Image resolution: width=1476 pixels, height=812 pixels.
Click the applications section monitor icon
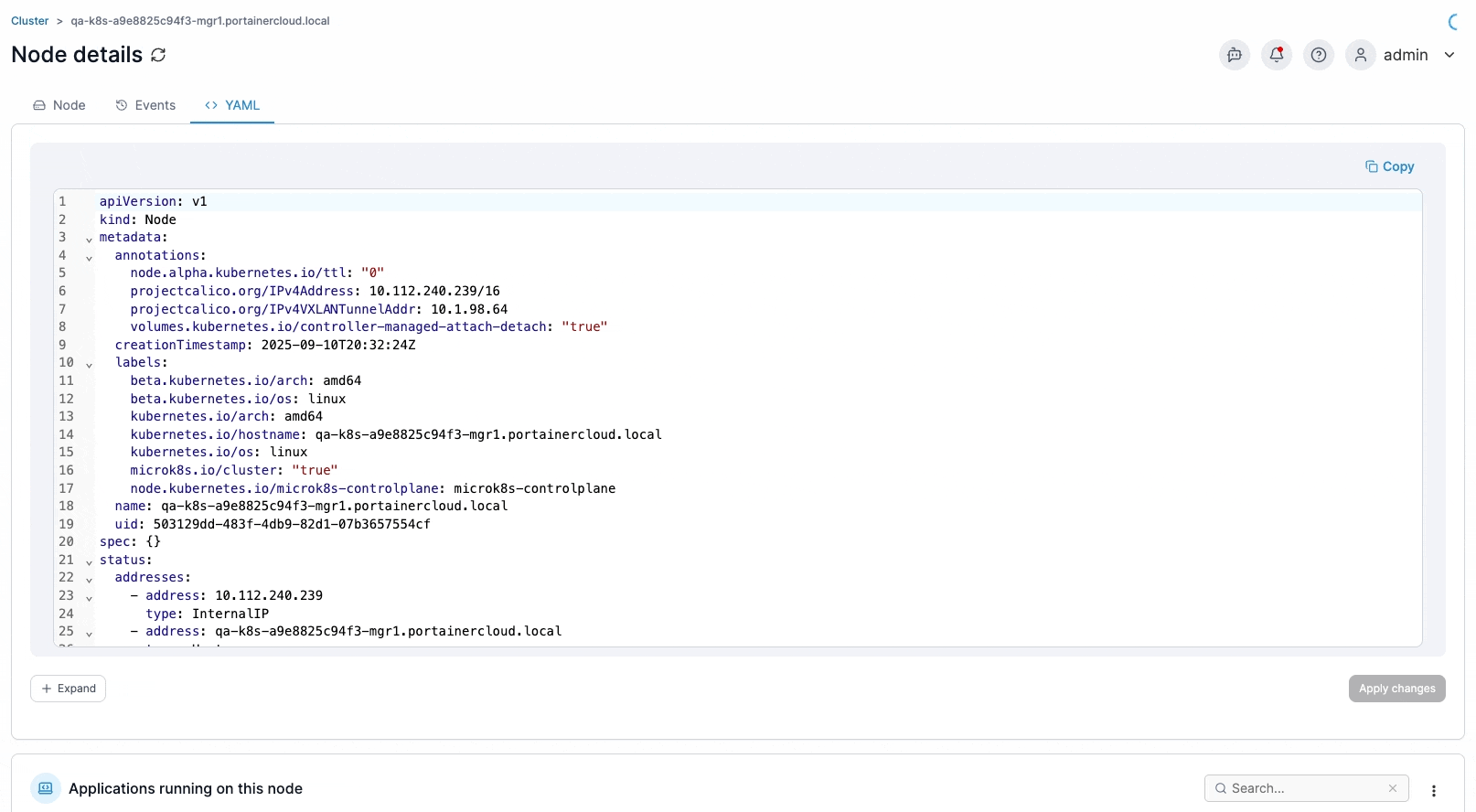pyautogui.click(x=46, y=788)
